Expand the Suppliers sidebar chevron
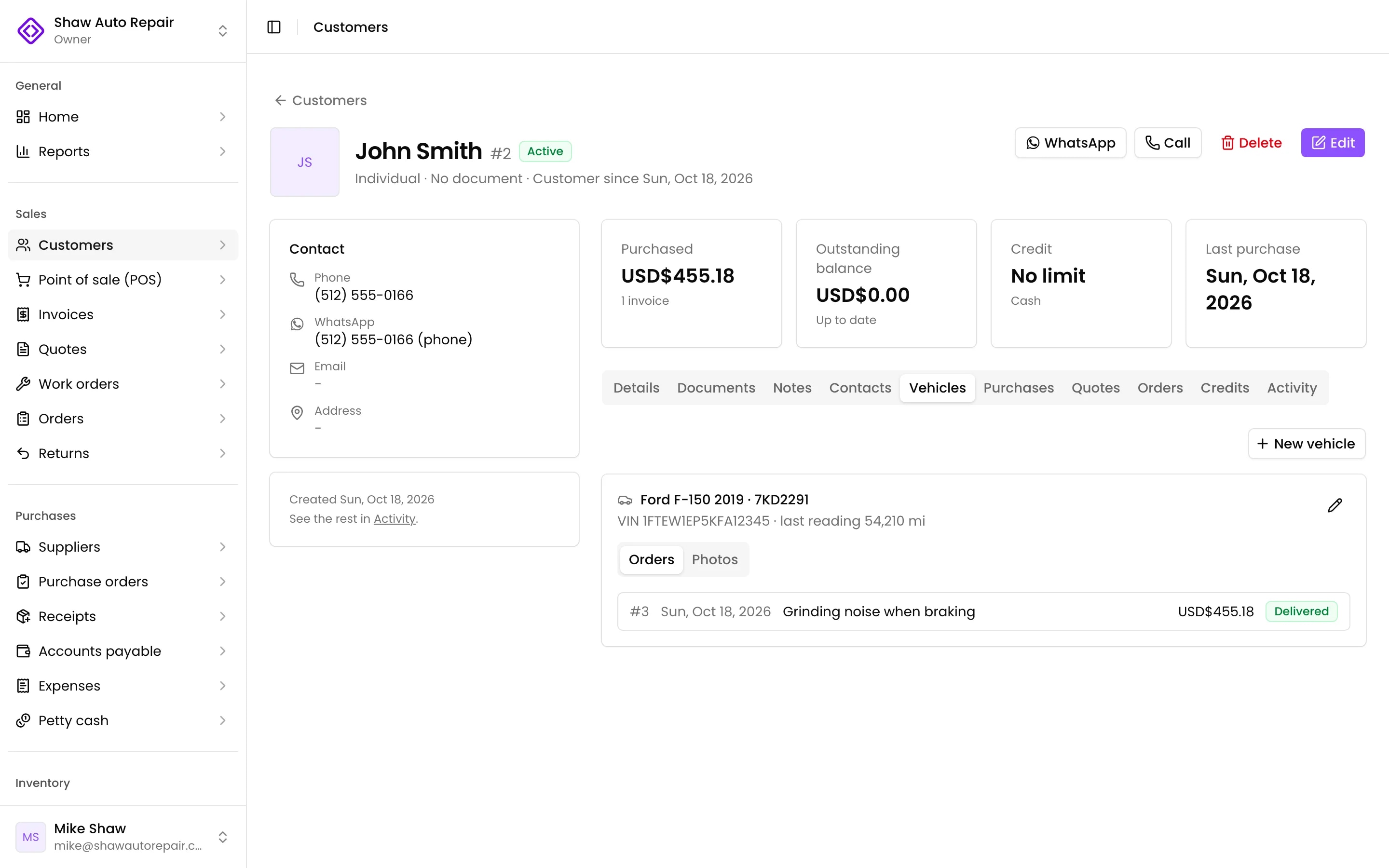 pyautogui.click(x=223, y=547)
